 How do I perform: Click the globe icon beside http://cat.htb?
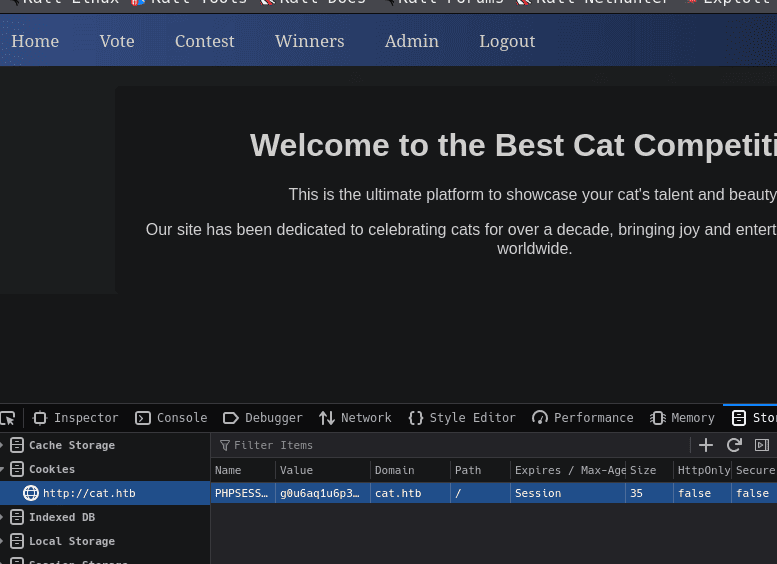click(x=31, y=493)
